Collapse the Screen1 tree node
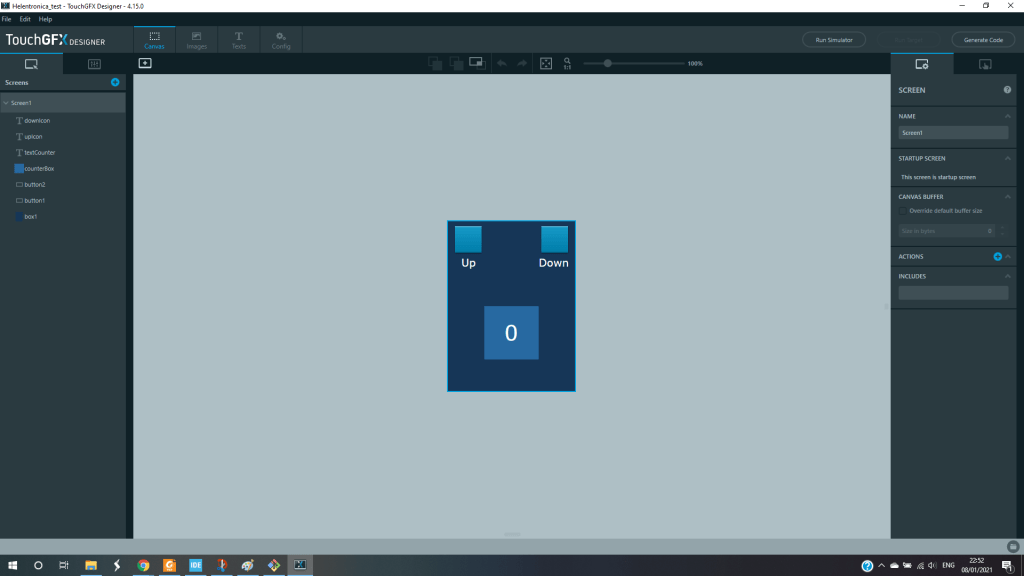 pyautogui.click(x=5, y=103)
